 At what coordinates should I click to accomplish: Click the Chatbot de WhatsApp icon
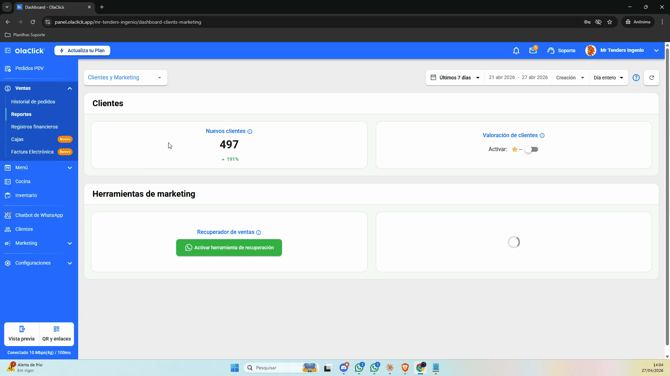tap(8, 215)
